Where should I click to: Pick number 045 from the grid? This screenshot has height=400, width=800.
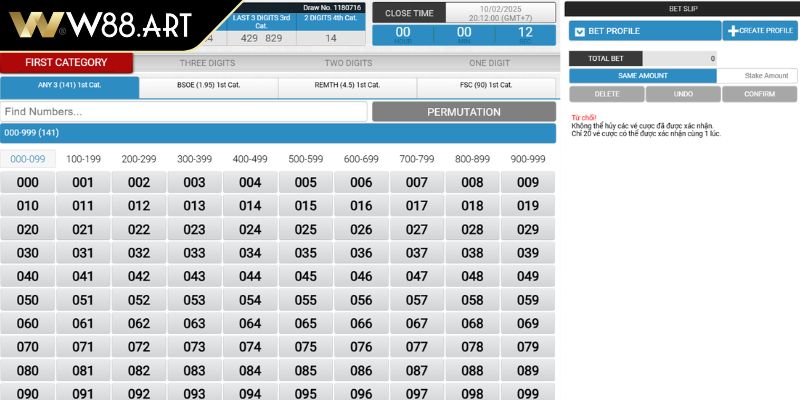pos(305,276)
